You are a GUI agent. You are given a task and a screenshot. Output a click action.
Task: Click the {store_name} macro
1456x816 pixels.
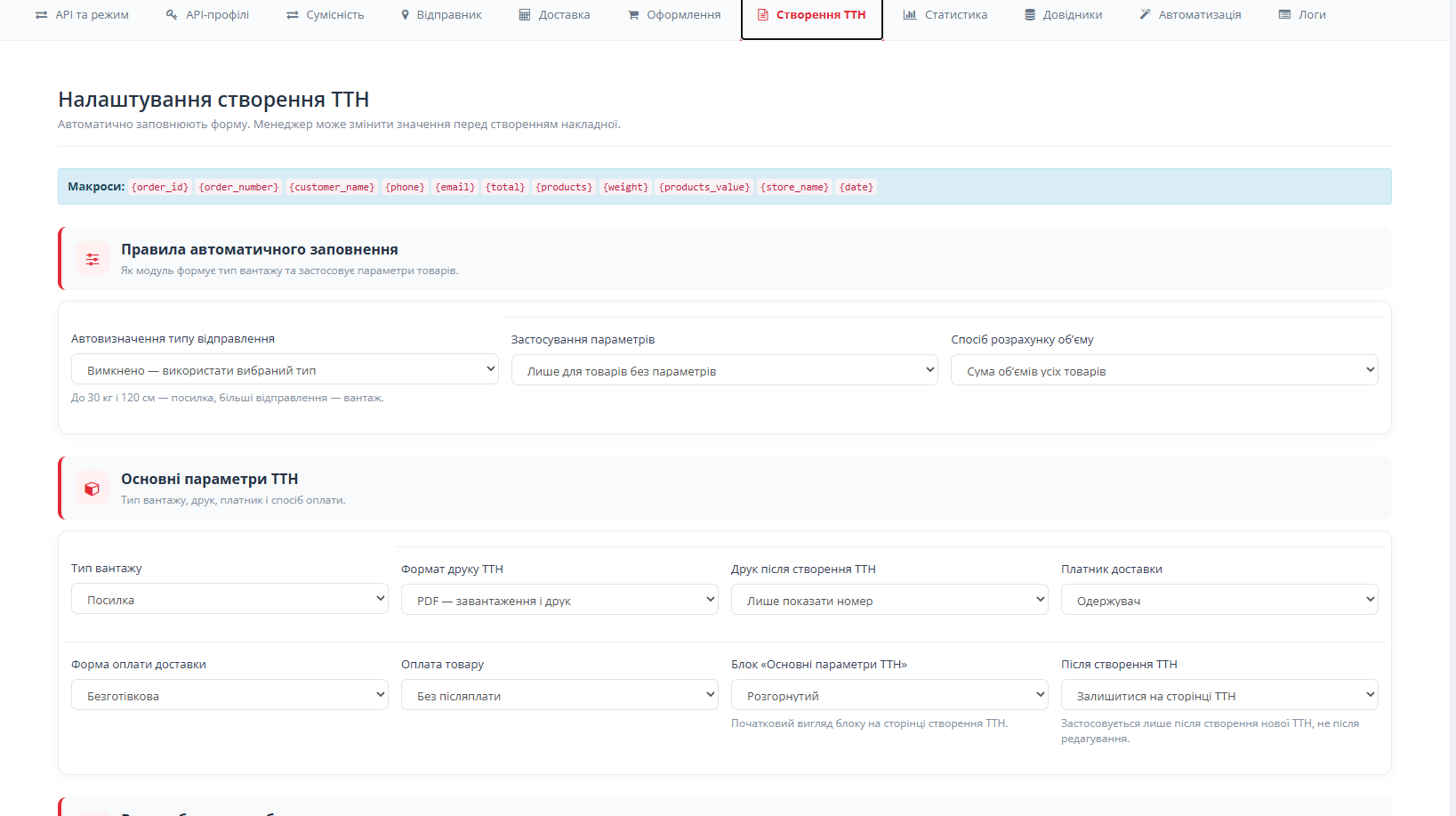click(x=794, y=187)
